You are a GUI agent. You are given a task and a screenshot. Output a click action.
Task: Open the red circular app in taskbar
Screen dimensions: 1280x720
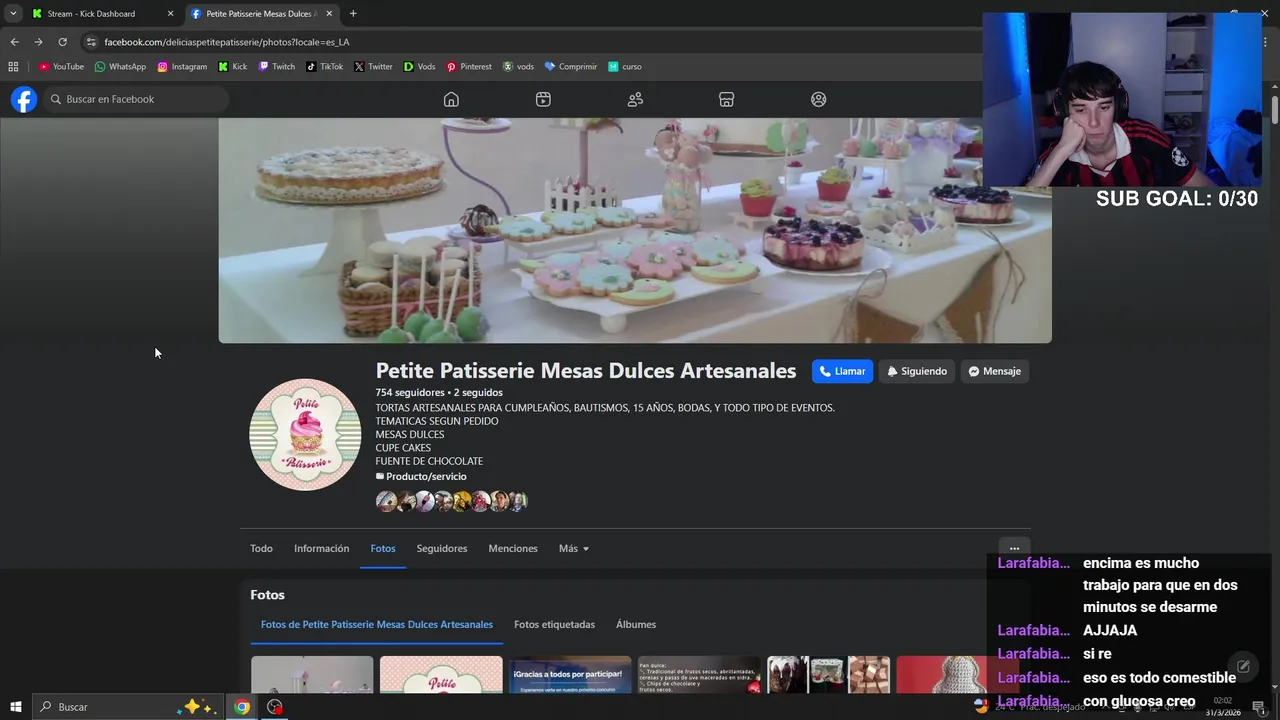[275, 707]
